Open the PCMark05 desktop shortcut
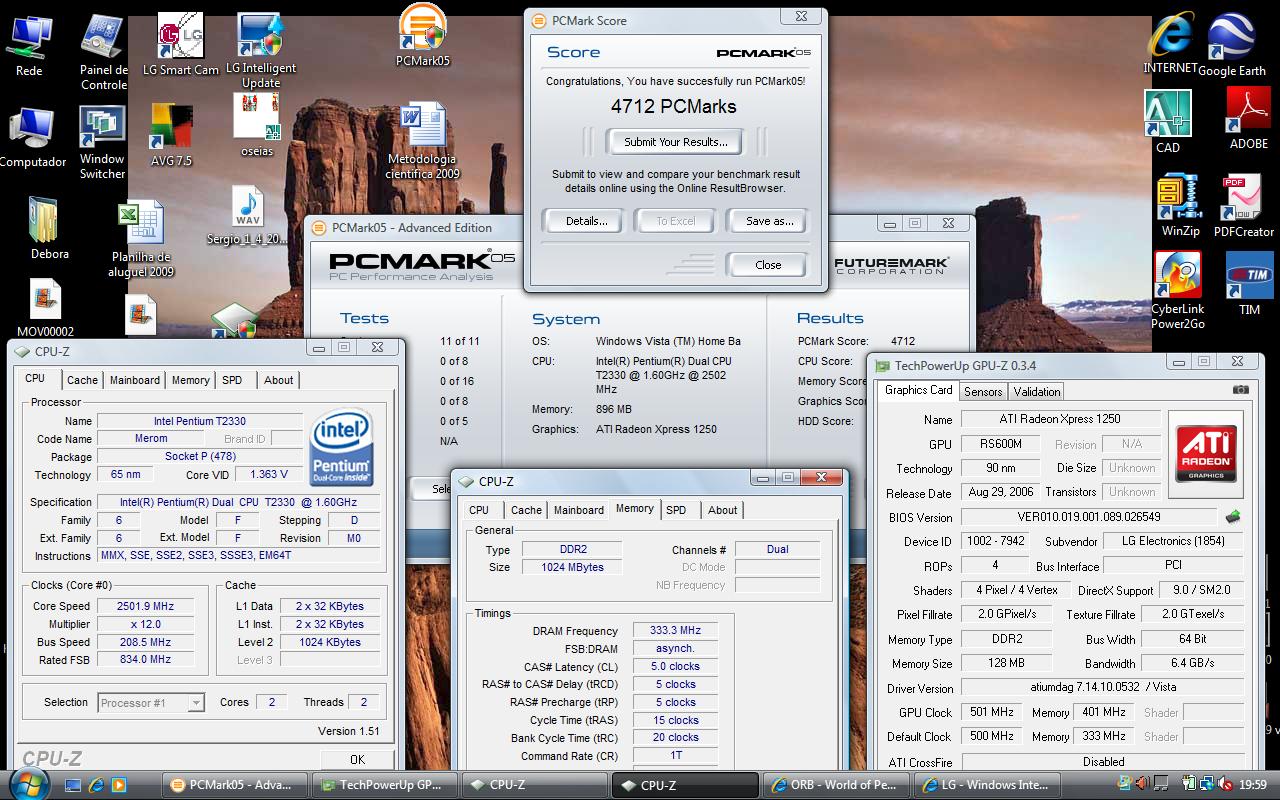This screenshot has height=800, width=1280. click(422, 35)
